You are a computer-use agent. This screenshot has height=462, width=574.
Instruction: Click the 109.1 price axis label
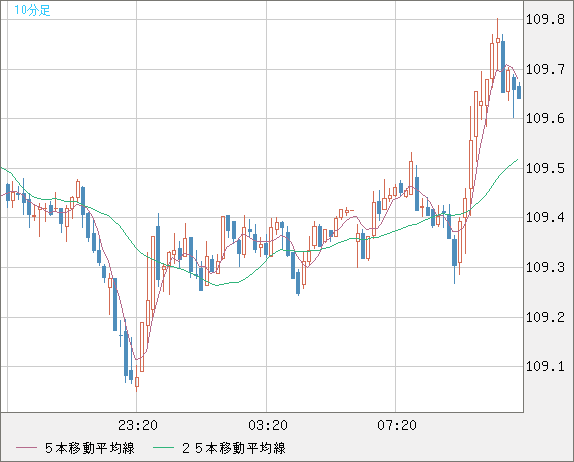pos(545,366)
